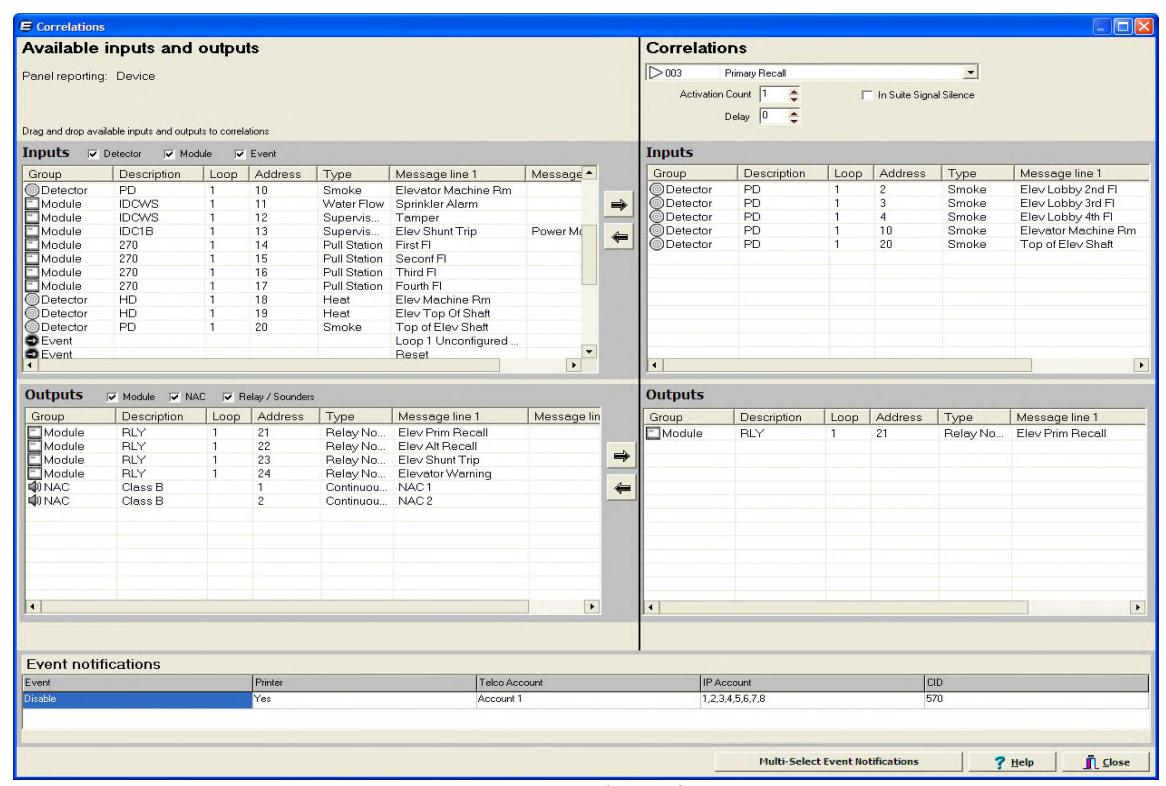
Task: Remove selected input from correlations with left arrow
Action: [619, 238]
